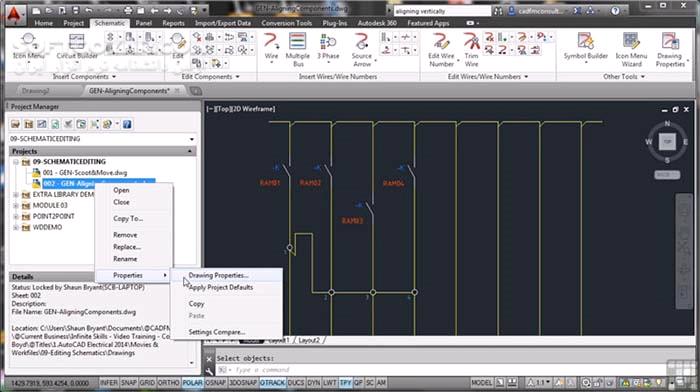Toggle LWT lineweight display
This screenshot has width=700, height=392.
(x=329, y=383)
